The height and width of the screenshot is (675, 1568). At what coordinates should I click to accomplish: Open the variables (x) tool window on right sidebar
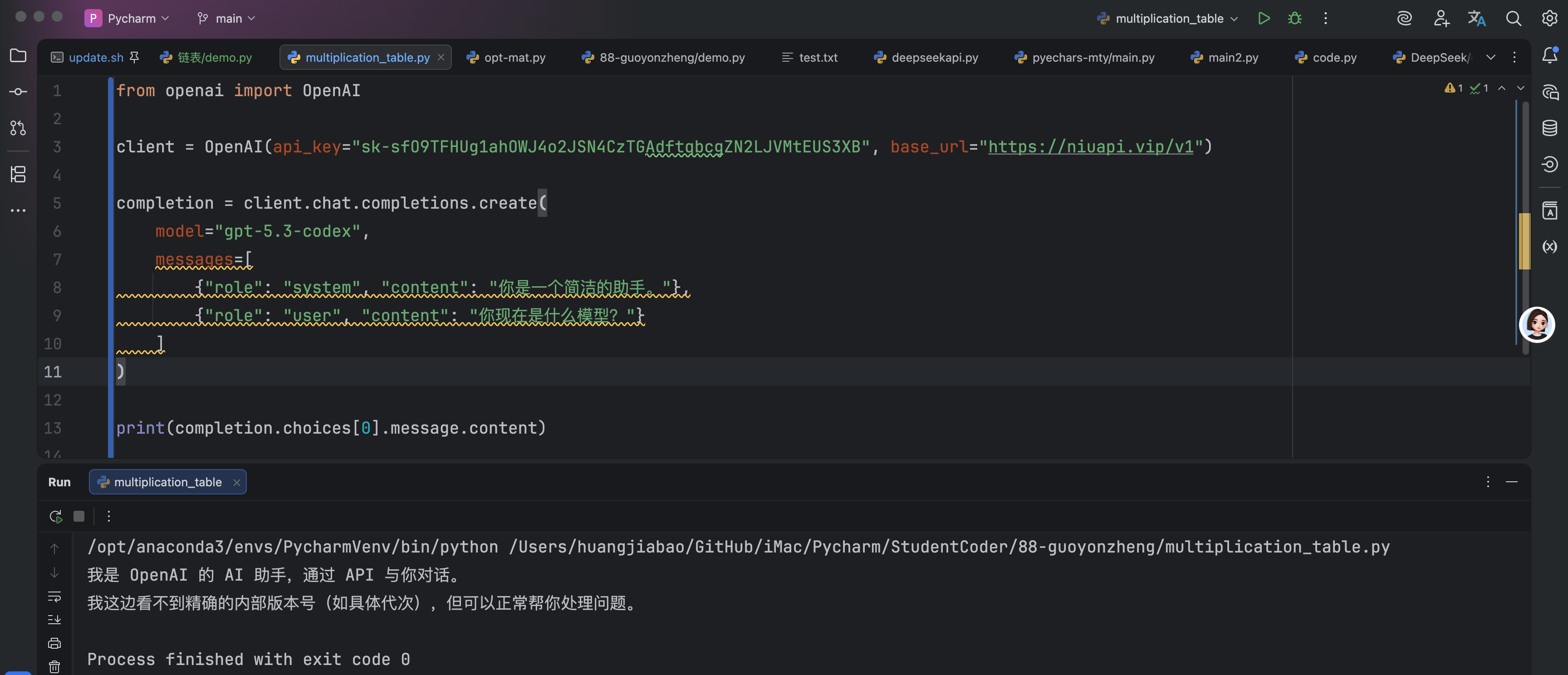(x=1549, y=246)
